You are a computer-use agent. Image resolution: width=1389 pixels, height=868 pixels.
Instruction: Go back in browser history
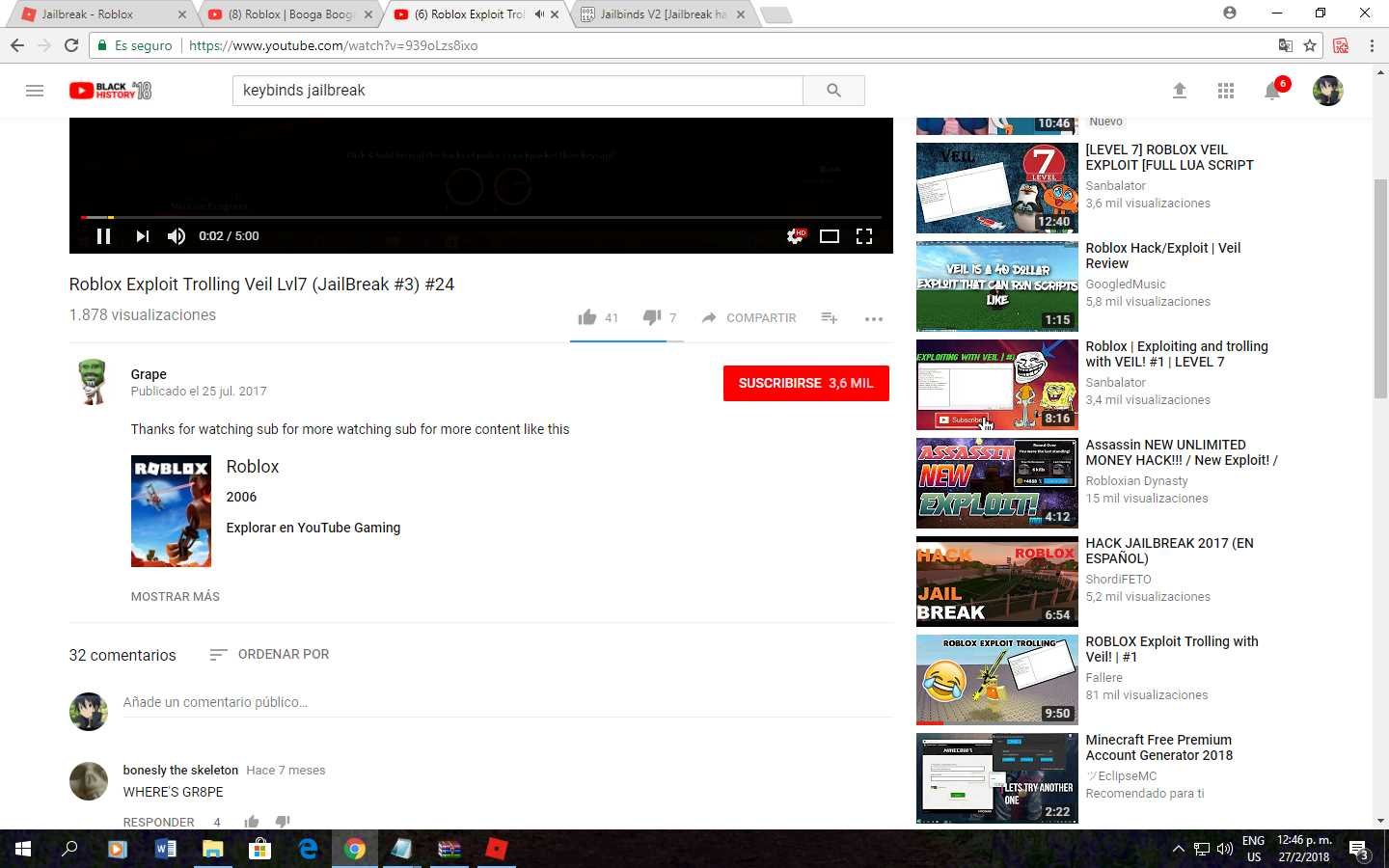(16, 45)
